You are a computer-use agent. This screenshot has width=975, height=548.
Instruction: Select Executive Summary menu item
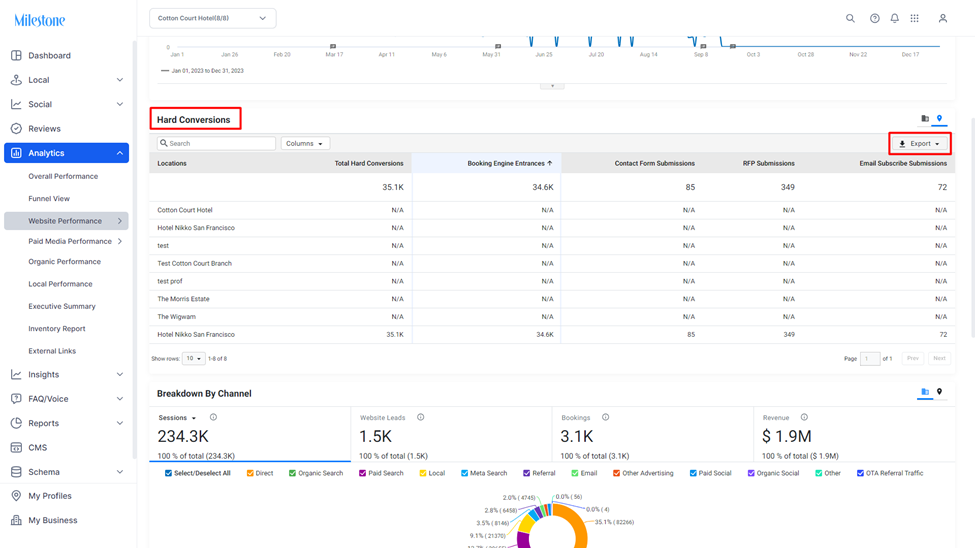pos(62,306)
